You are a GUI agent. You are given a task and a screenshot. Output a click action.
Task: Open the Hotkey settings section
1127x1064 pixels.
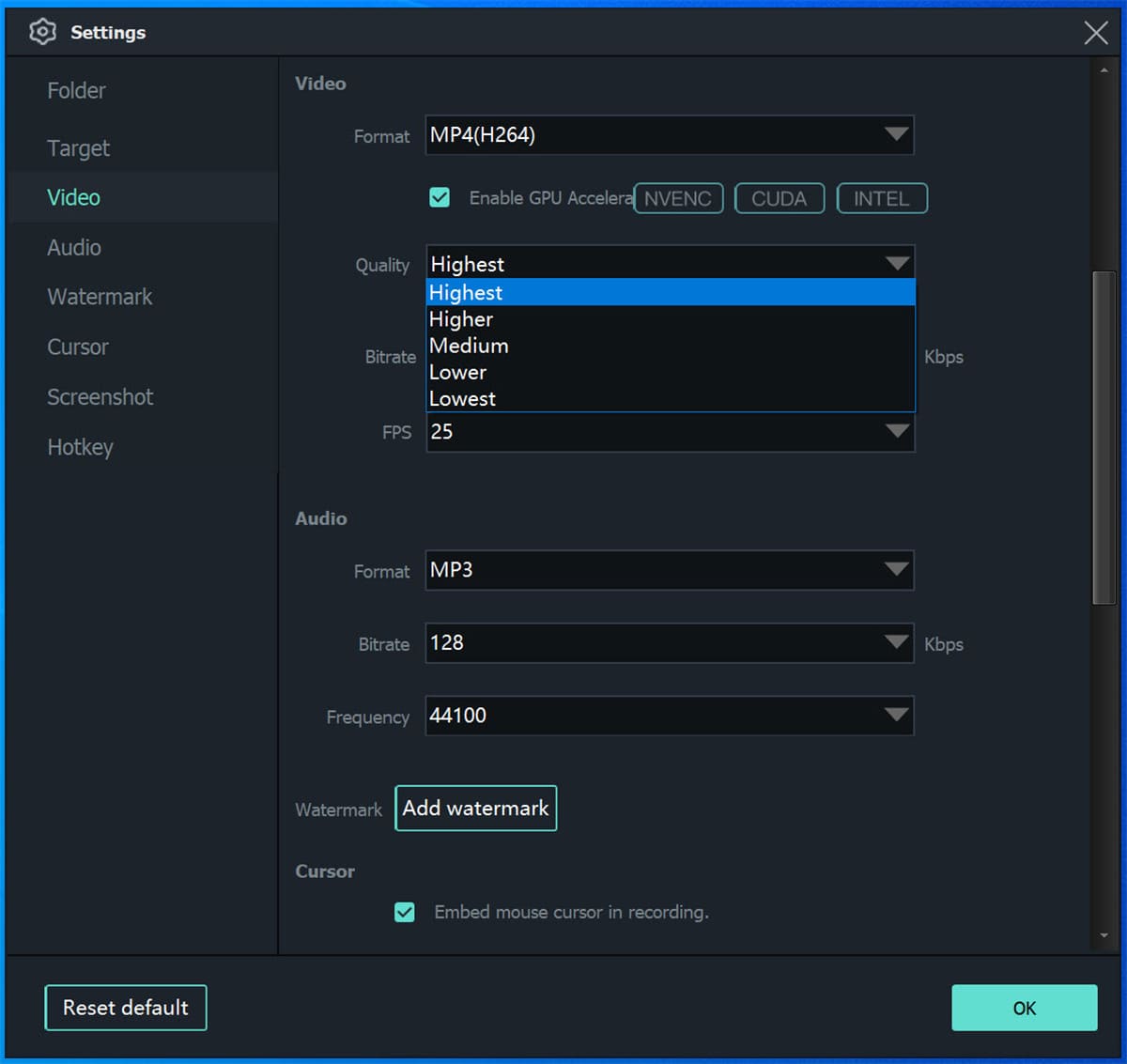point(80,447)
